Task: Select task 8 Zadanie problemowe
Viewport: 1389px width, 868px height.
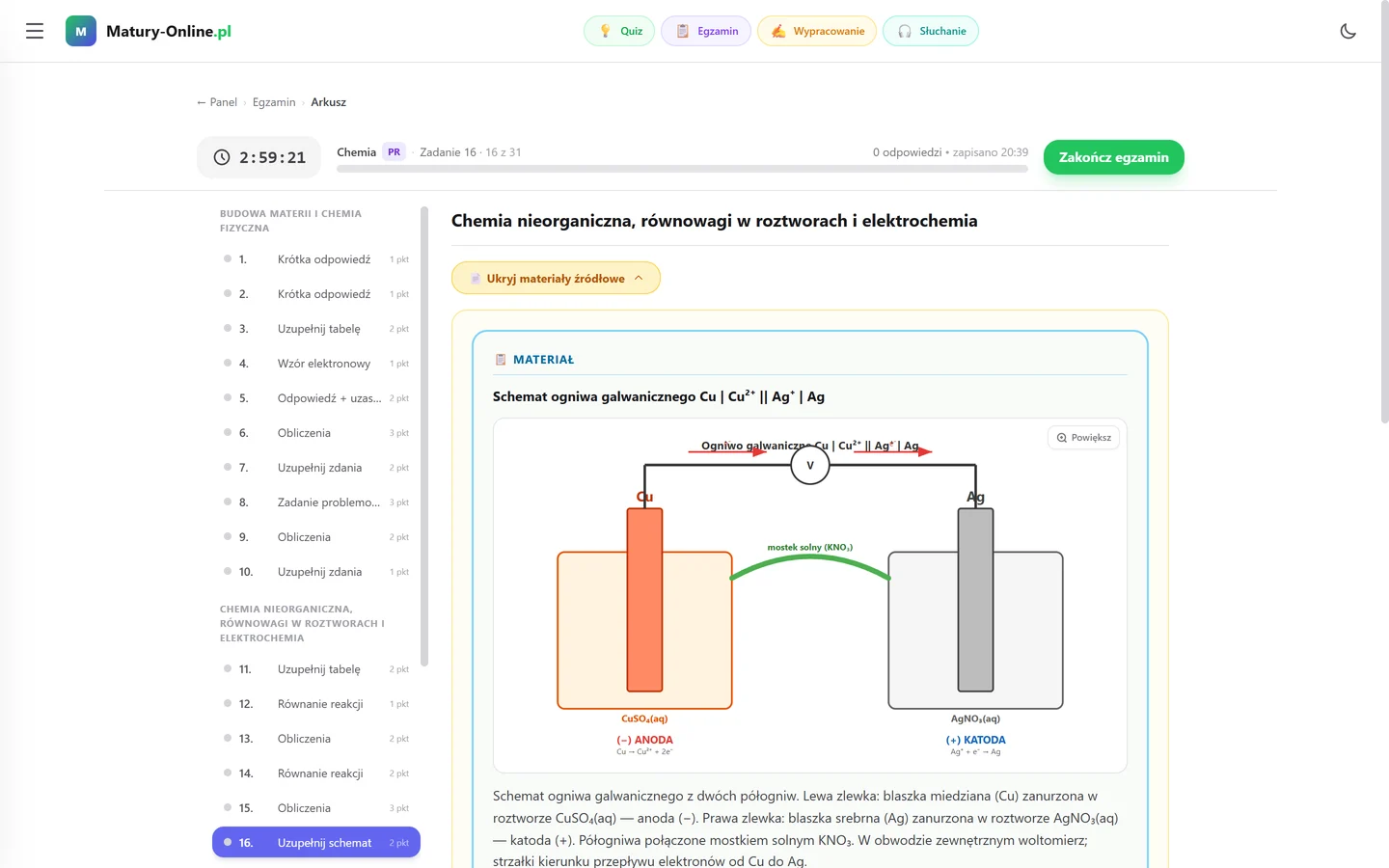Action: click(x=316, y=502)
